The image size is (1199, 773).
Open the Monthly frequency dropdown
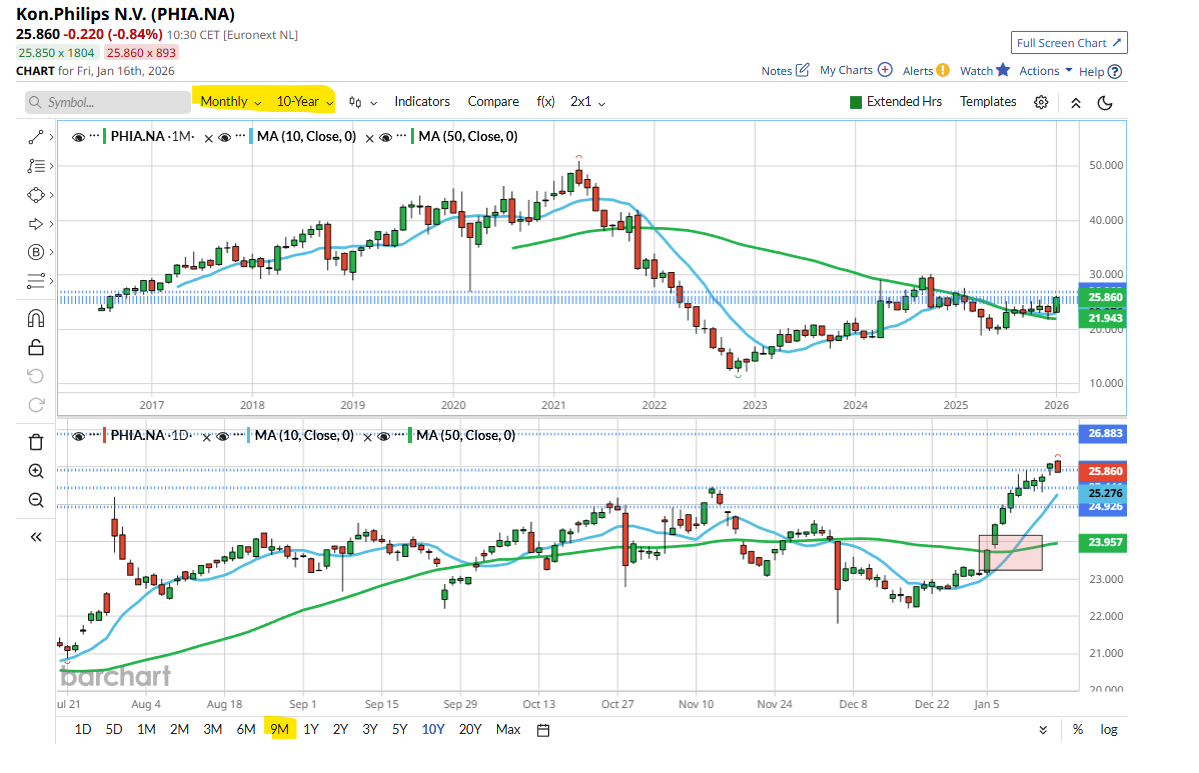pyautogui.click(x=230, y=102)
